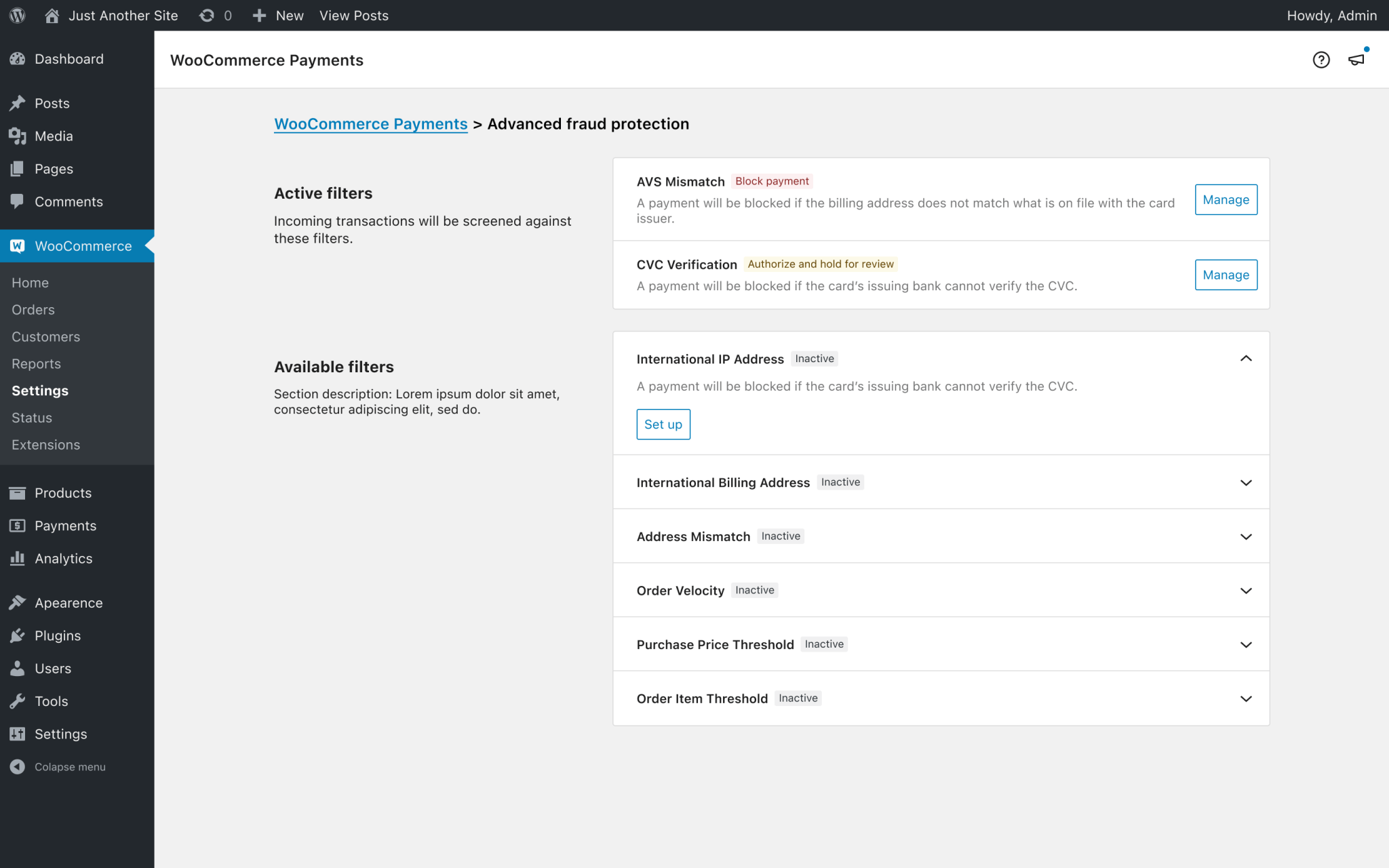
Task: Click Howdy, Admin account link
Action: [x=1331, y=15]
